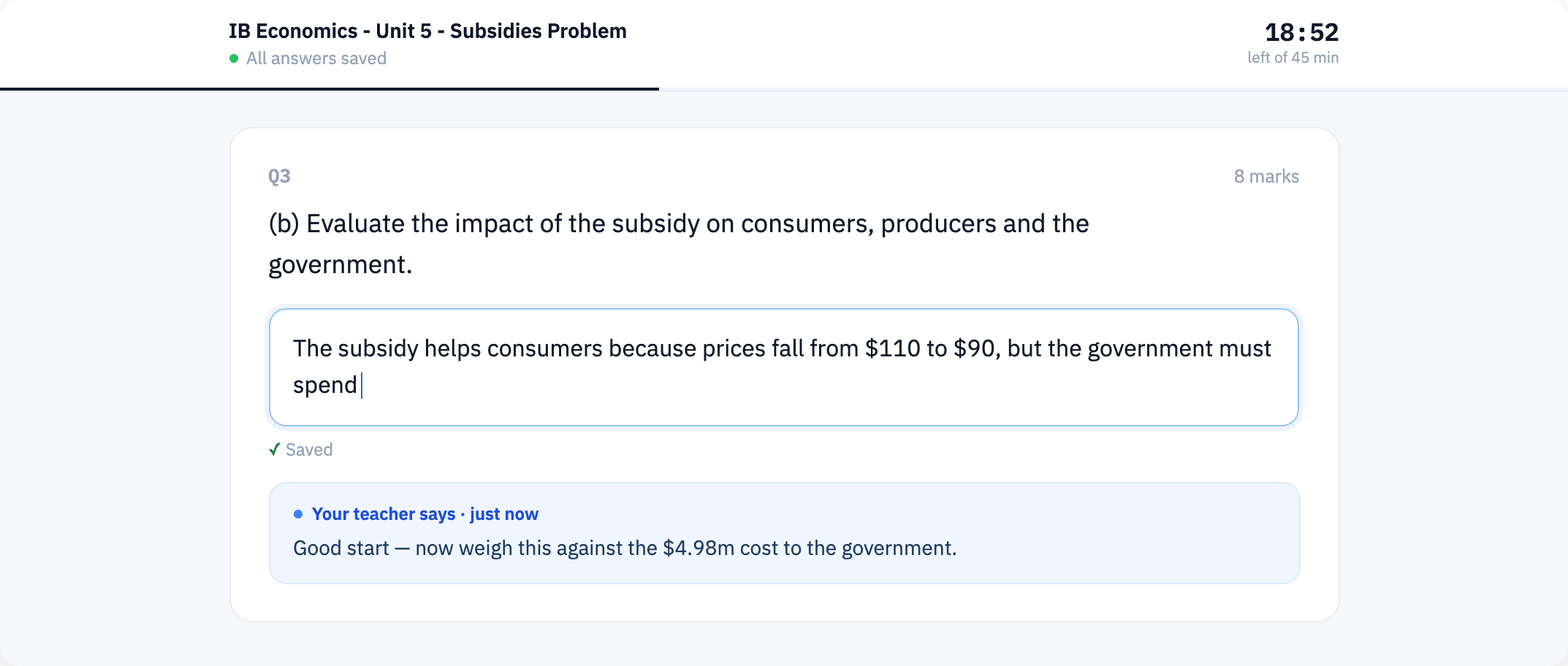Click the exam progress bar at top
The width and height of the screenshot is (1568, 666).
point(784,89)
